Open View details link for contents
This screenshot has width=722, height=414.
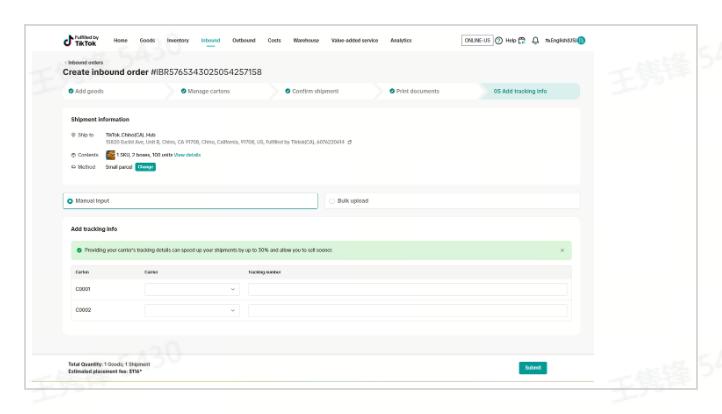tap(187, 155)
